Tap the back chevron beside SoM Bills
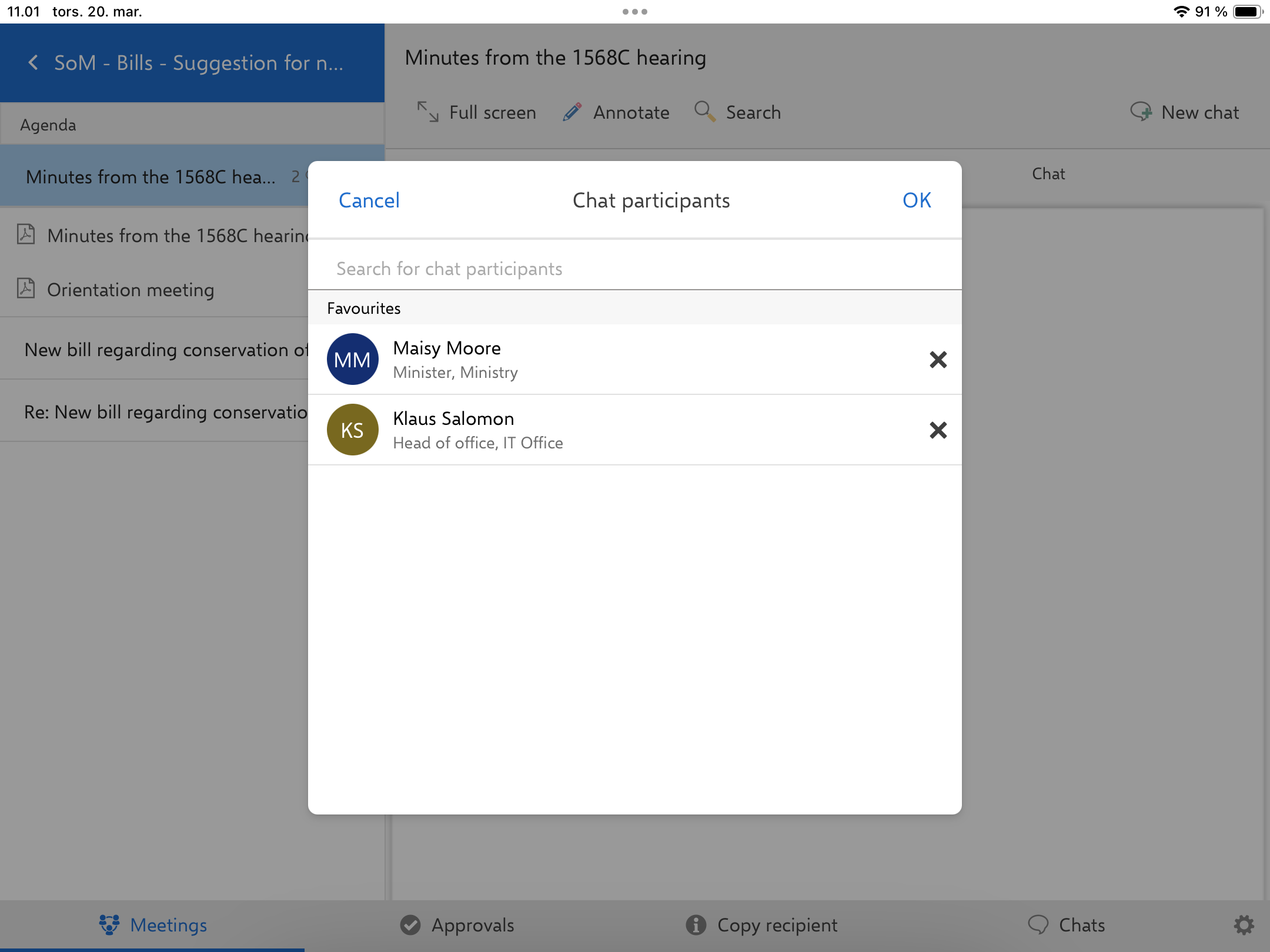The image size is (1270, 952). coord(34,63)
